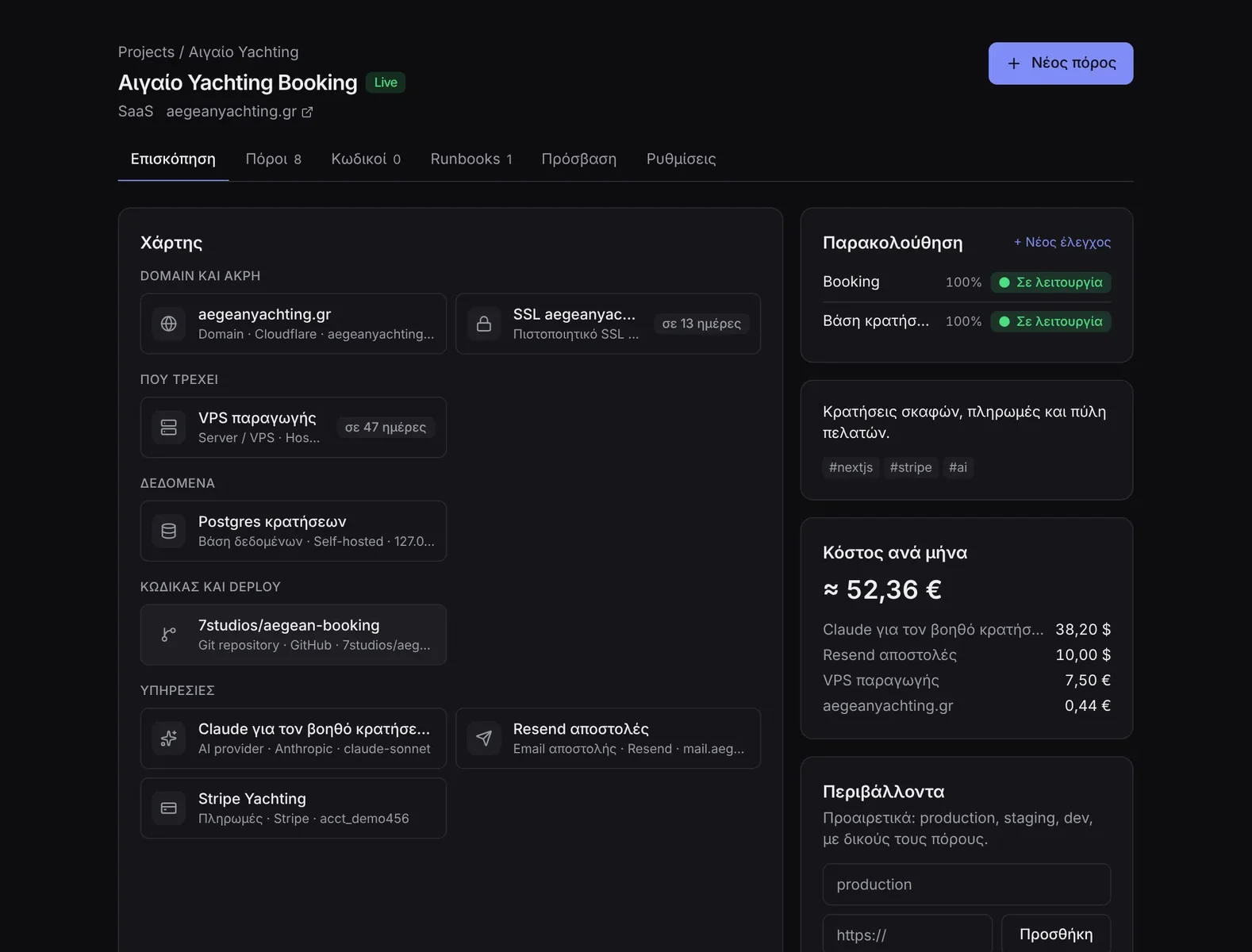Image resolution: width=1252 pixels, height=952 pixels.
Task: Click the + Νέος έλεγχος link
Action: click(x=1062, y=242)
